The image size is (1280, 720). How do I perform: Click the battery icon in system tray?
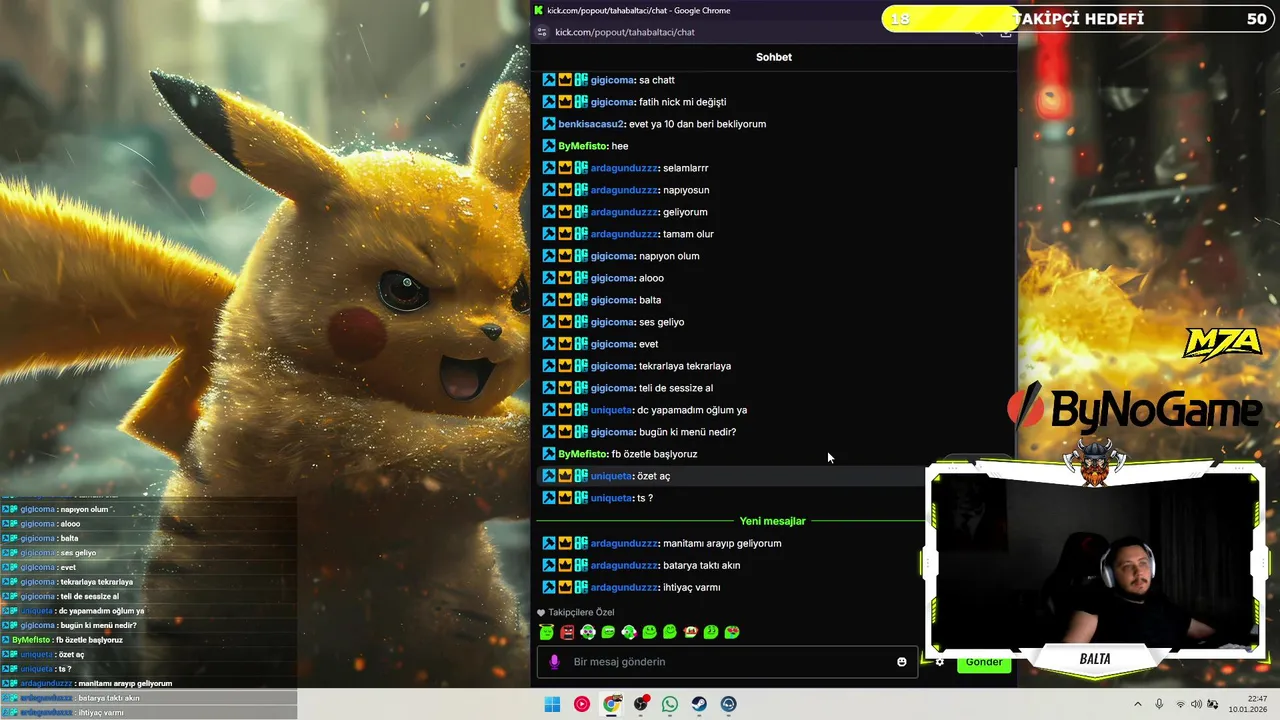pos(1213,704)
